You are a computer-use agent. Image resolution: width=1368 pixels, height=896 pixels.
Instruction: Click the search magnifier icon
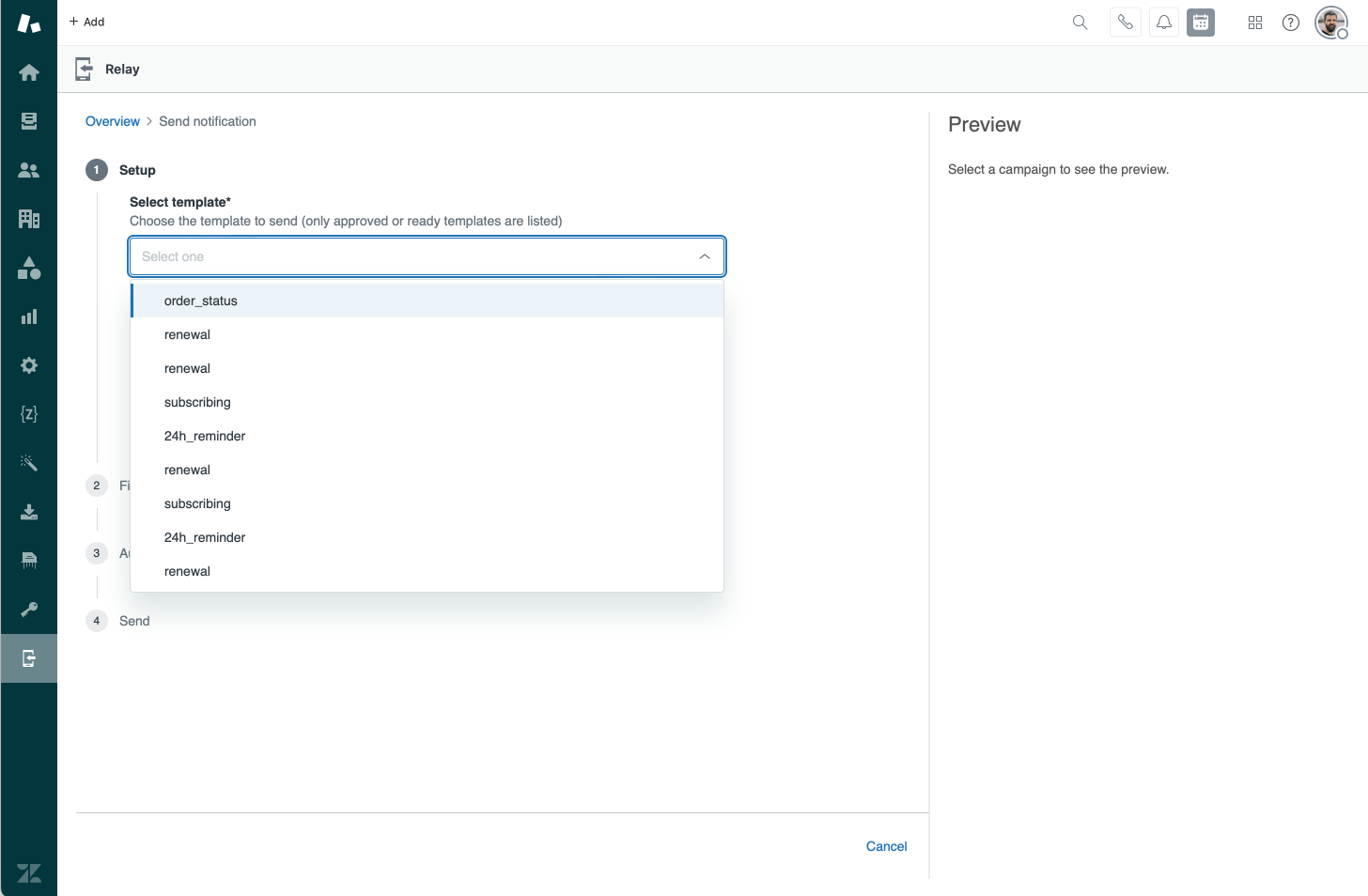(x=1080, y=23)
